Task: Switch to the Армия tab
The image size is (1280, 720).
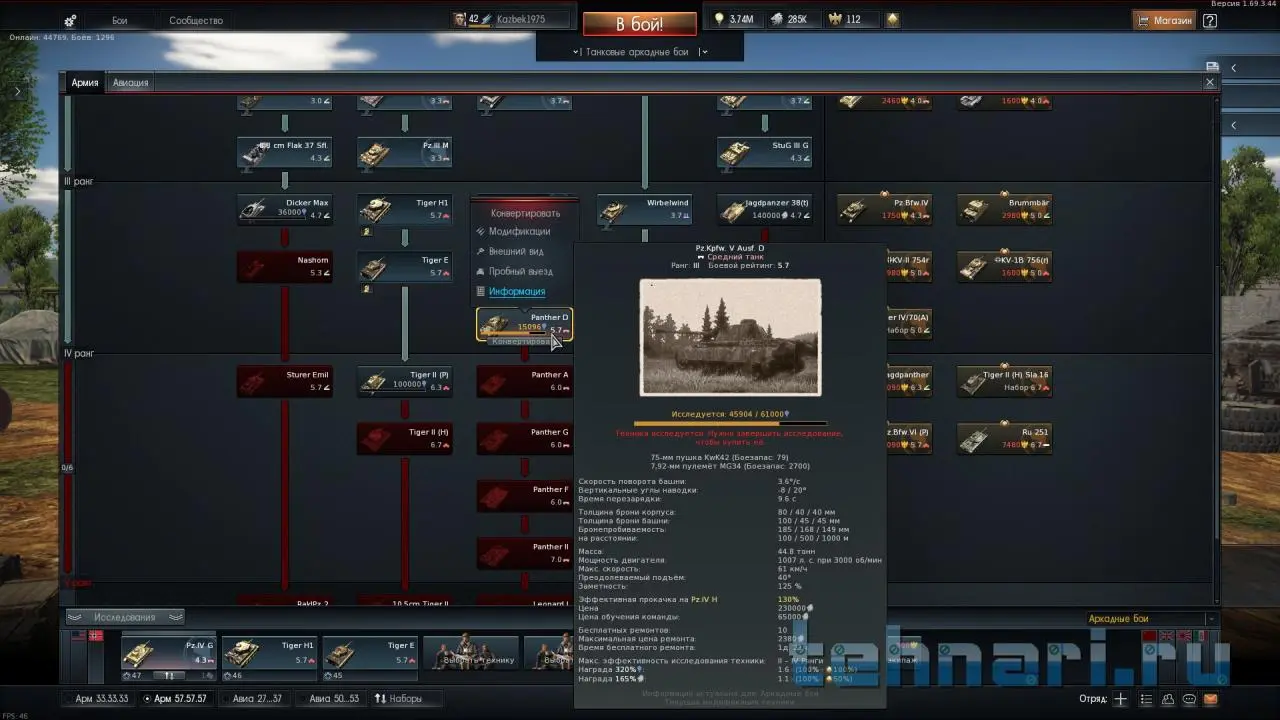Action: point(85,83)
